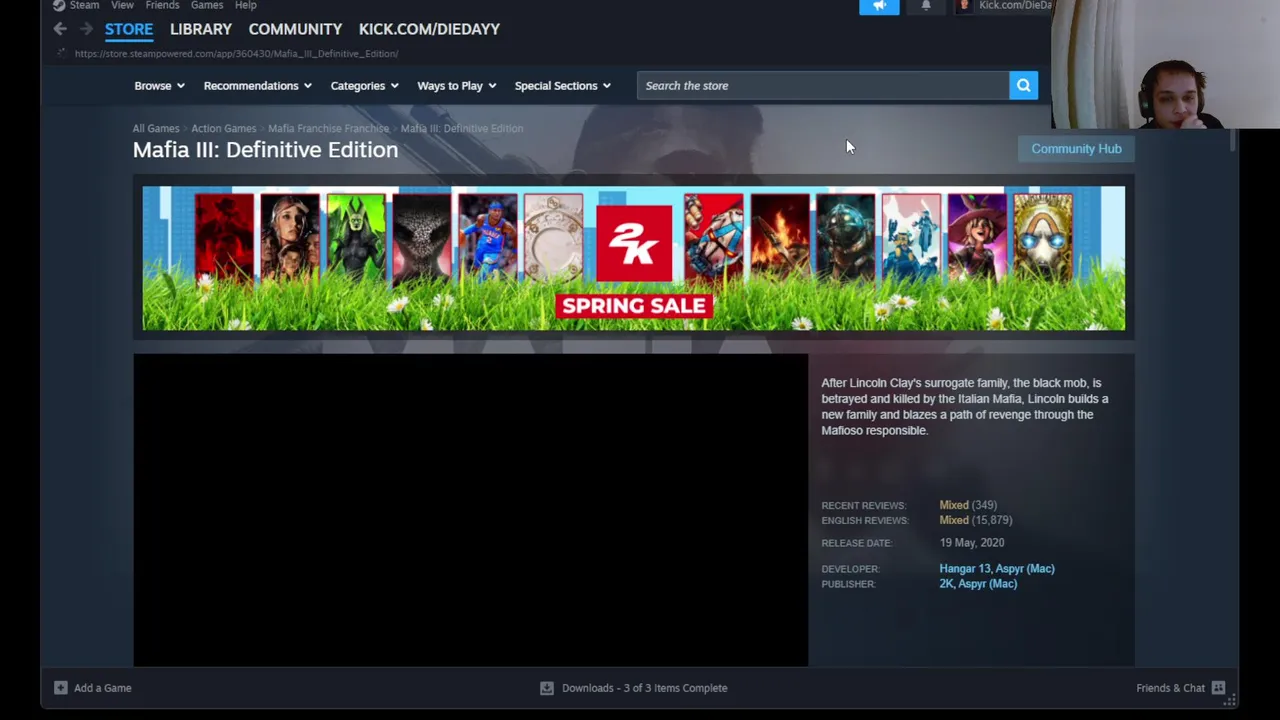This screenshot has height=720, width=1280.
Task: Open Friends & Chat label
Action: point(1170,688)
